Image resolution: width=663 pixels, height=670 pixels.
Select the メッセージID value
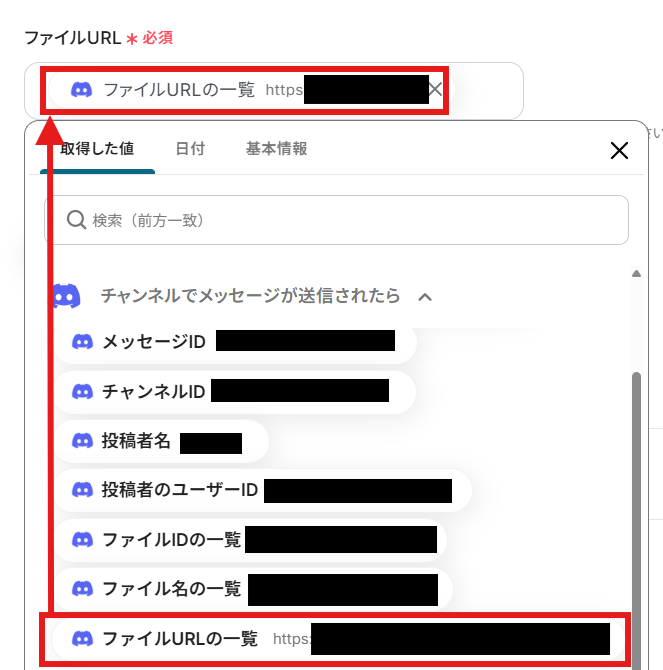235,341
